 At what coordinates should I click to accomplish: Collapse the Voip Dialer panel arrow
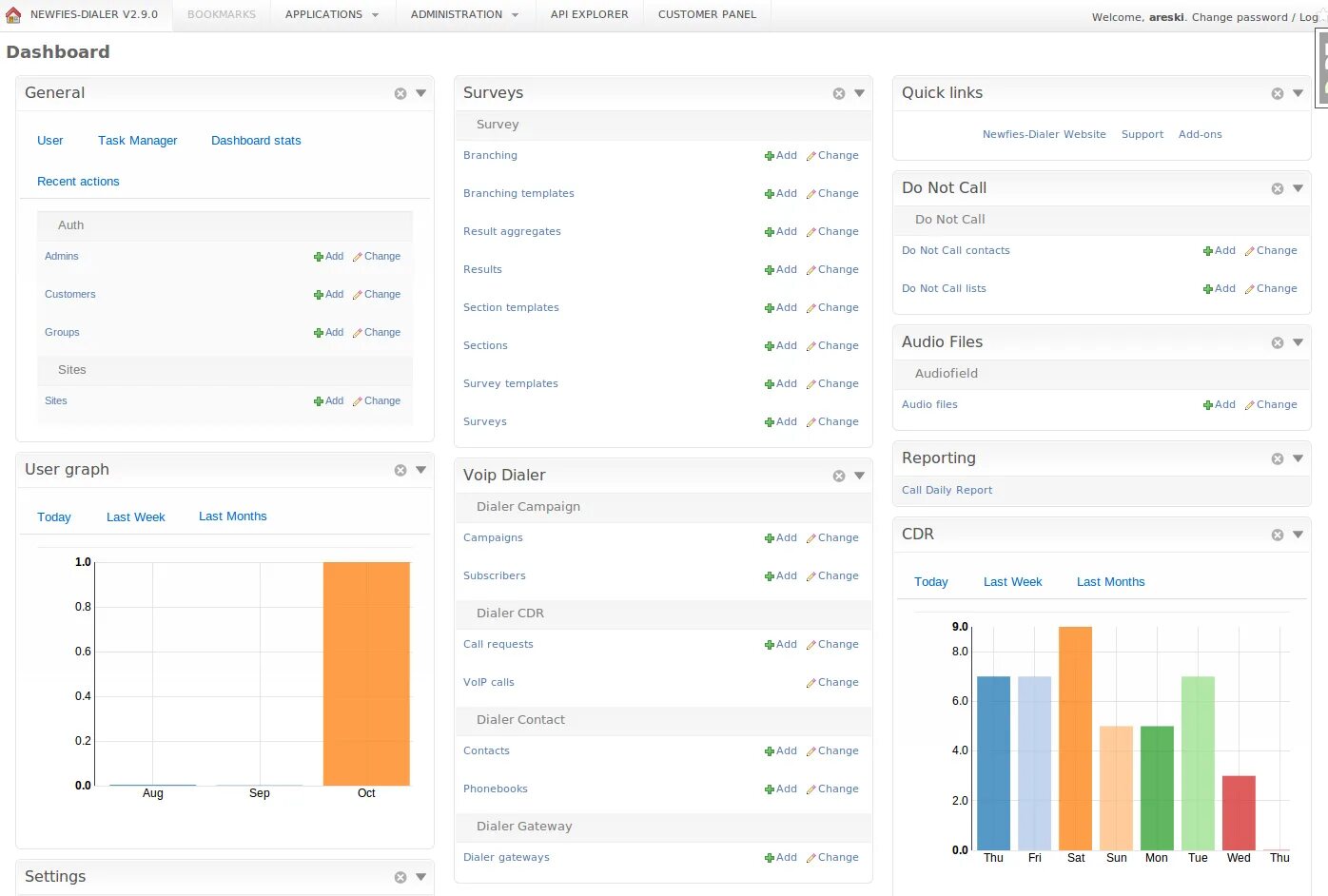pos(859,476)
